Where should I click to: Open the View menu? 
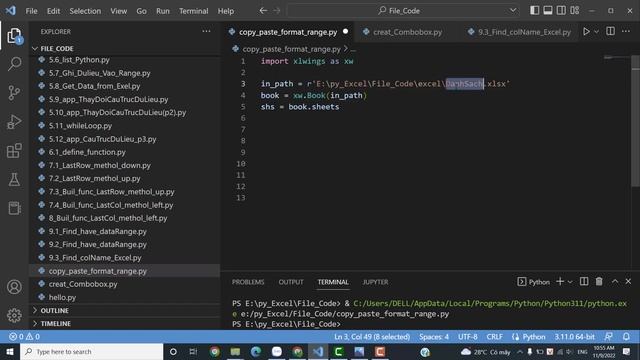(118, 11)
